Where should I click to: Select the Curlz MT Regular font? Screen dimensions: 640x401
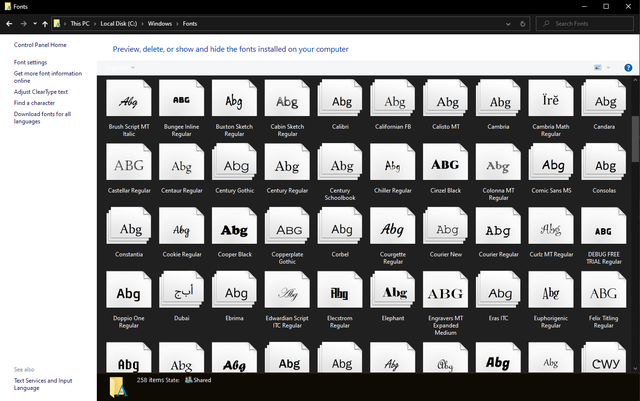pyautogui.click(x=551, y=226)
